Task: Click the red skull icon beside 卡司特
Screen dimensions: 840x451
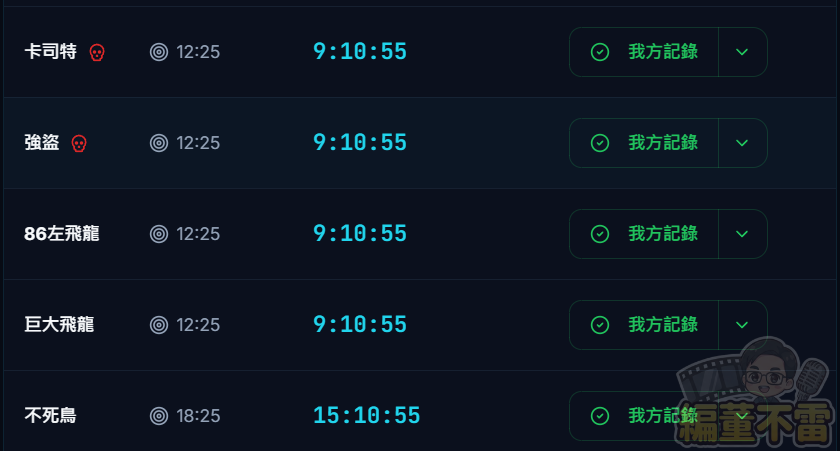Action: [x=97, y=52]
